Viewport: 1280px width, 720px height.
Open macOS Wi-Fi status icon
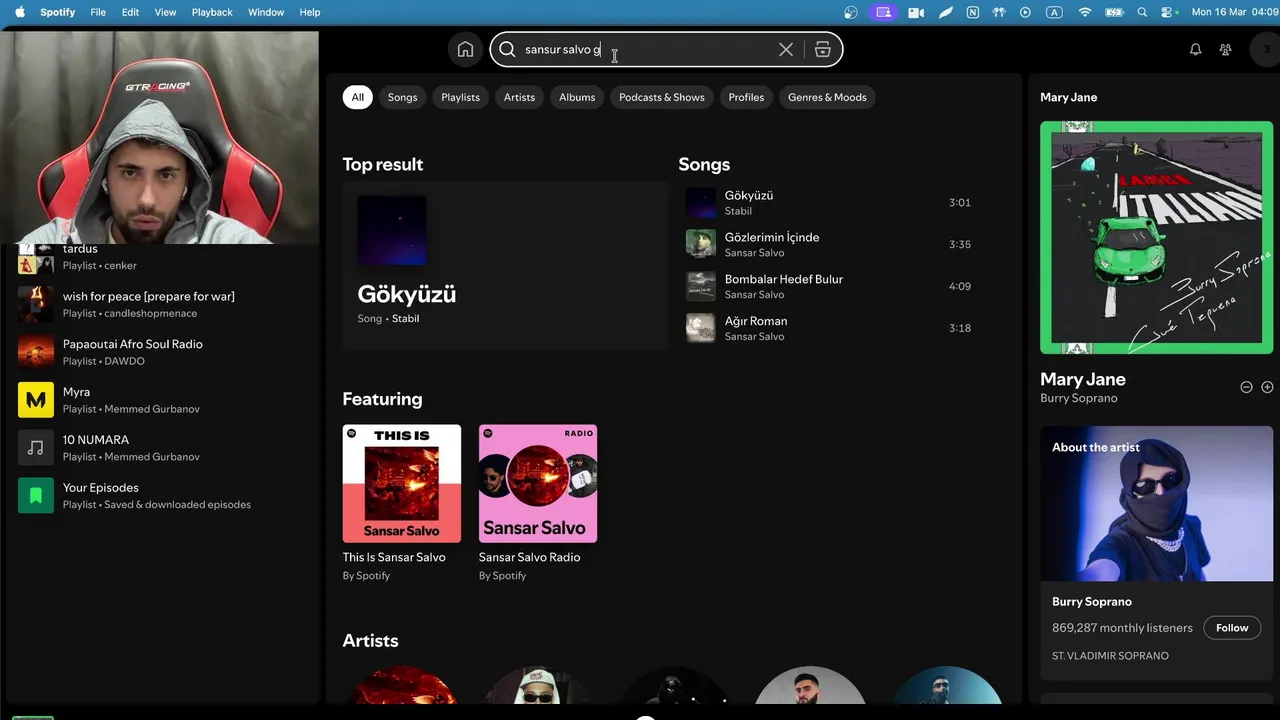(1085, 12)
